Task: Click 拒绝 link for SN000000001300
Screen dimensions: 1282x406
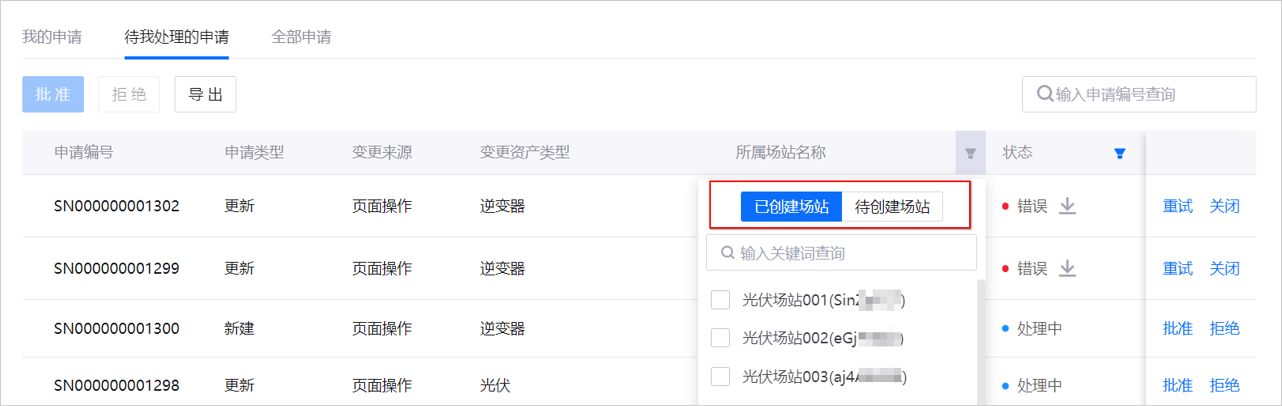Action: (x=1224, y=328)
